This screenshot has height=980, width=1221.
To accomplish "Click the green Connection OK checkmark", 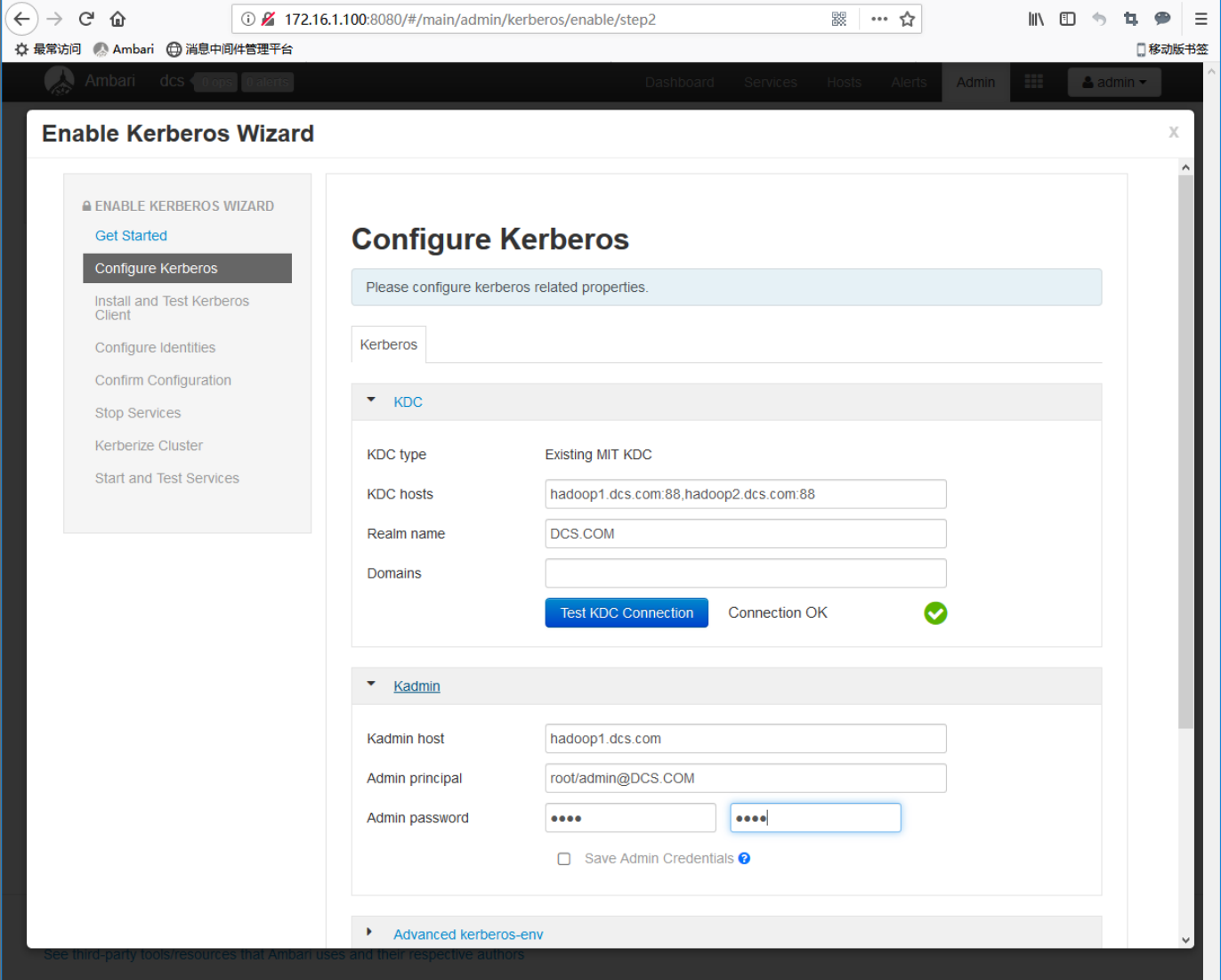I will point(935,612).
